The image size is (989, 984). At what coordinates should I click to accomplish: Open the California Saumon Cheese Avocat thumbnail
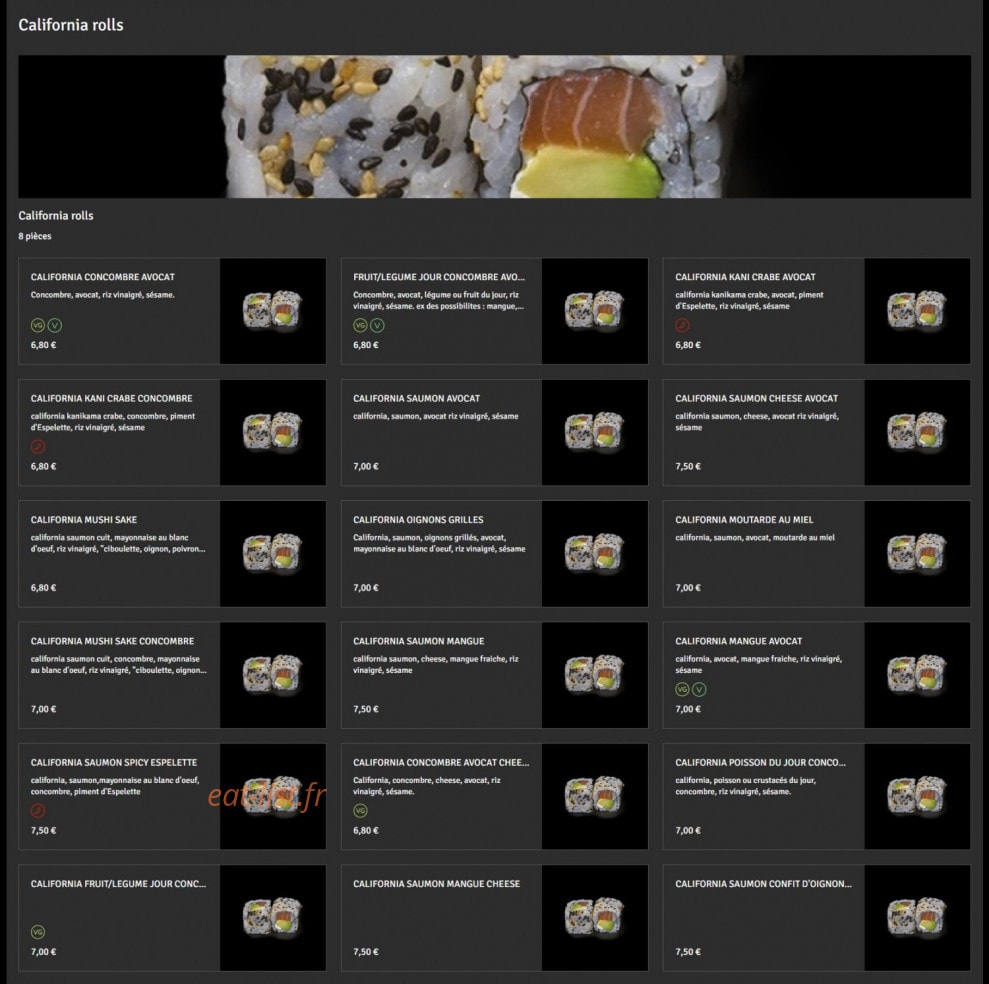pyautogui.click(x=917, y=432)
